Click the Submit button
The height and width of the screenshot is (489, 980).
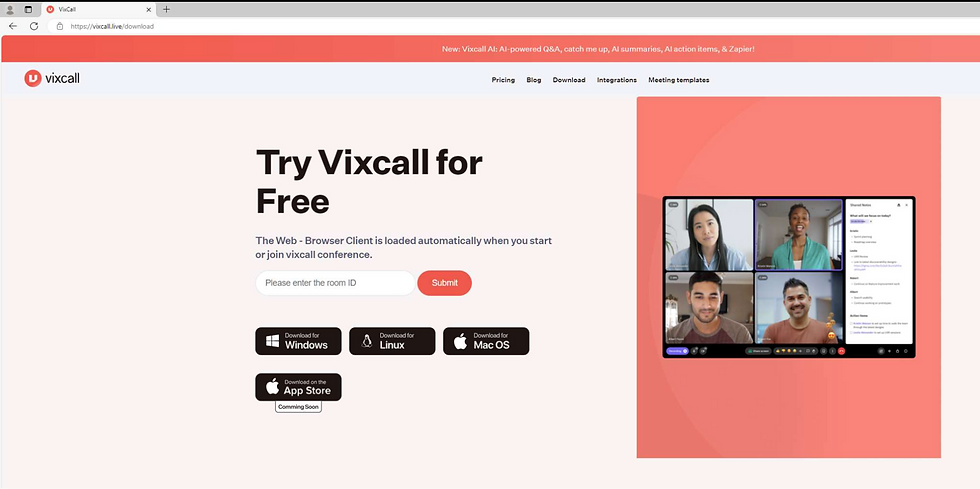tap(444, 283)
